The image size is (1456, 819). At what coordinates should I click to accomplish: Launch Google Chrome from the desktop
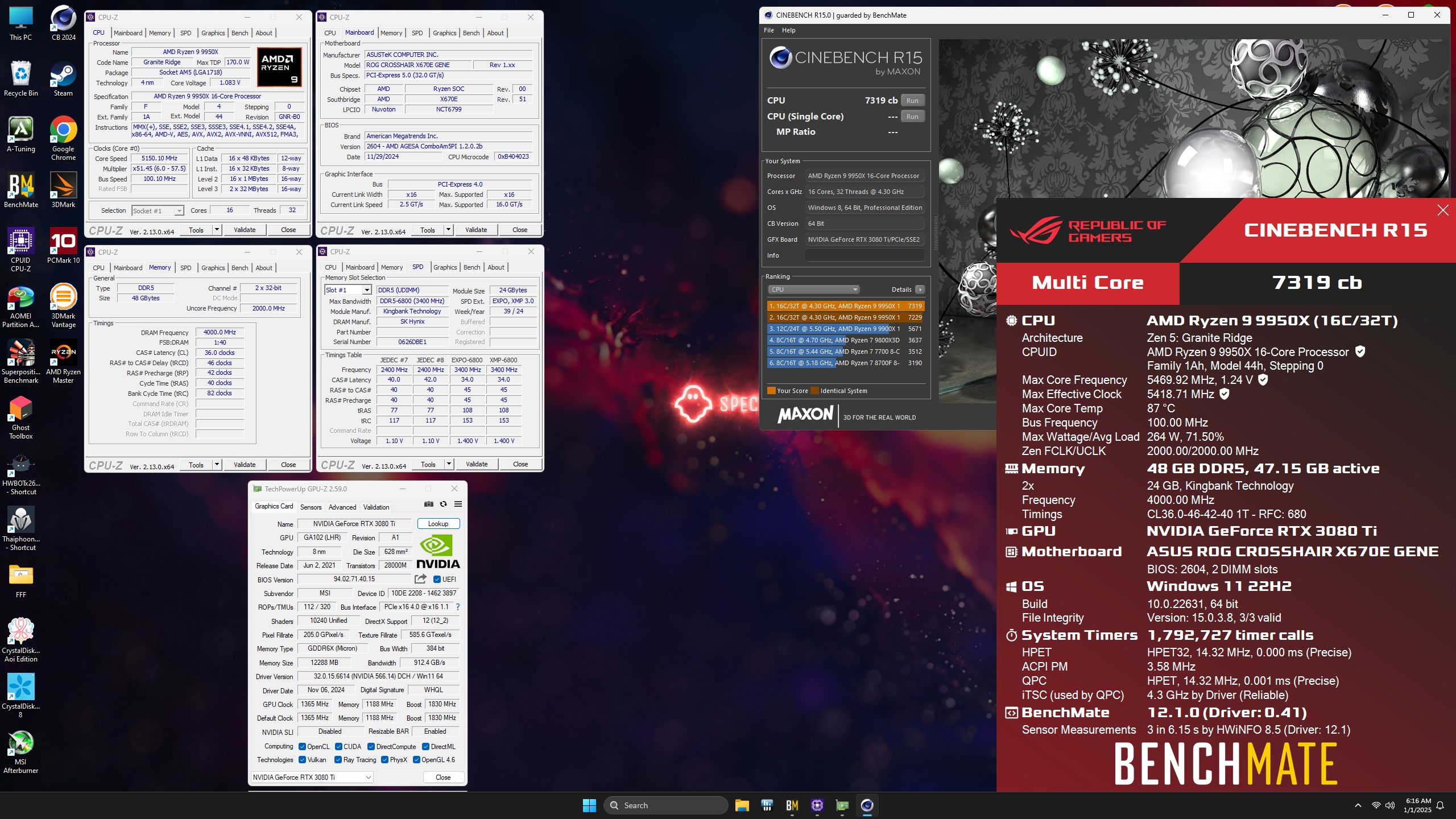tap(63, 138)
